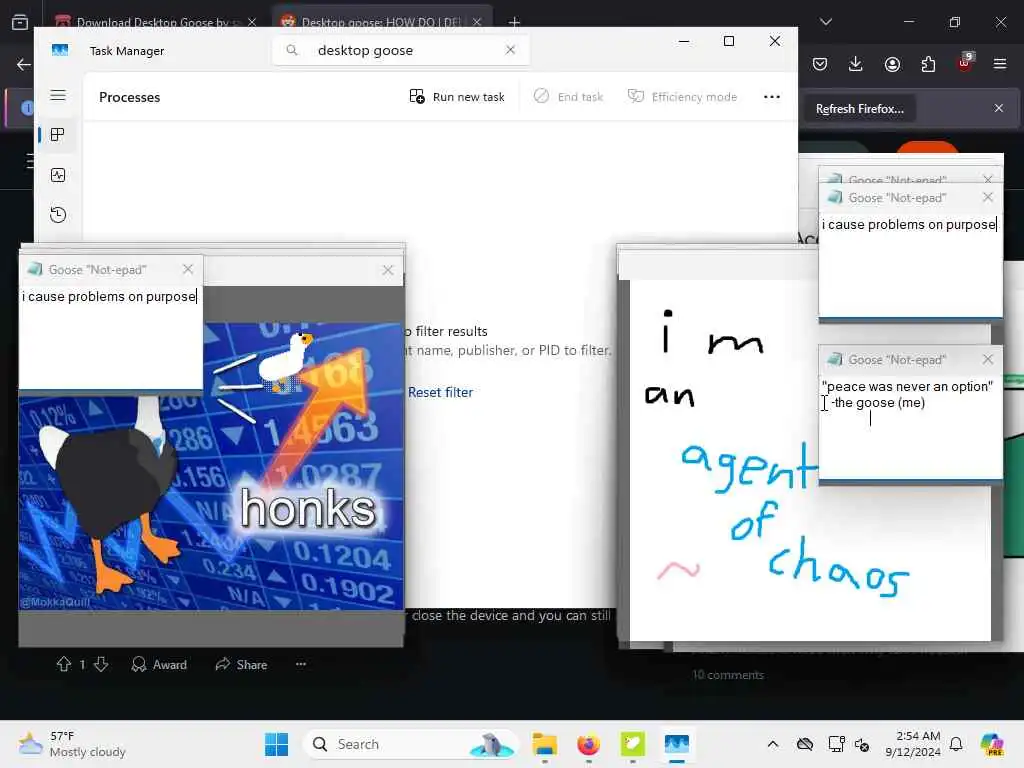Screen dimensions: 1024x768
Task: Click the network display icon in system tray
Action: [x=836, y=744]
